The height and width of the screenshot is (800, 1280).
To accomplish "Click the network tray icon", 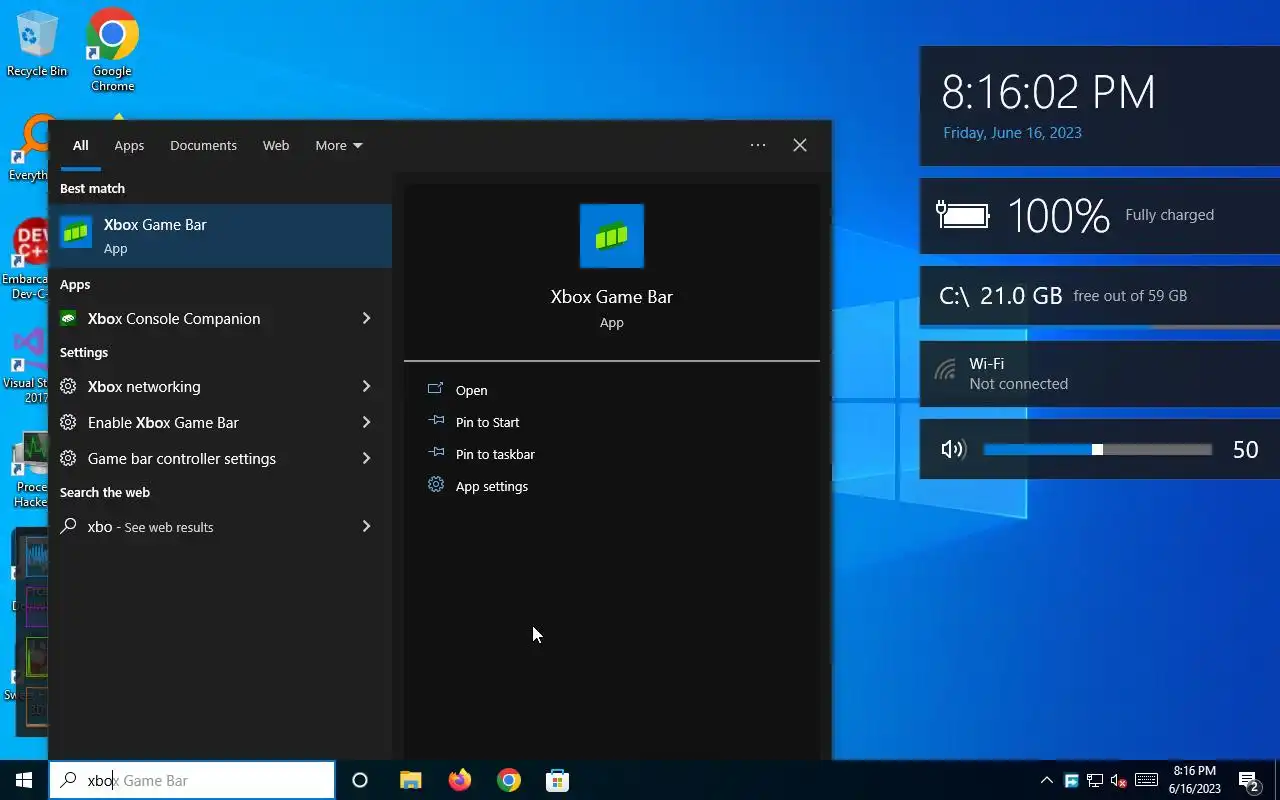I will [1095, 780].
